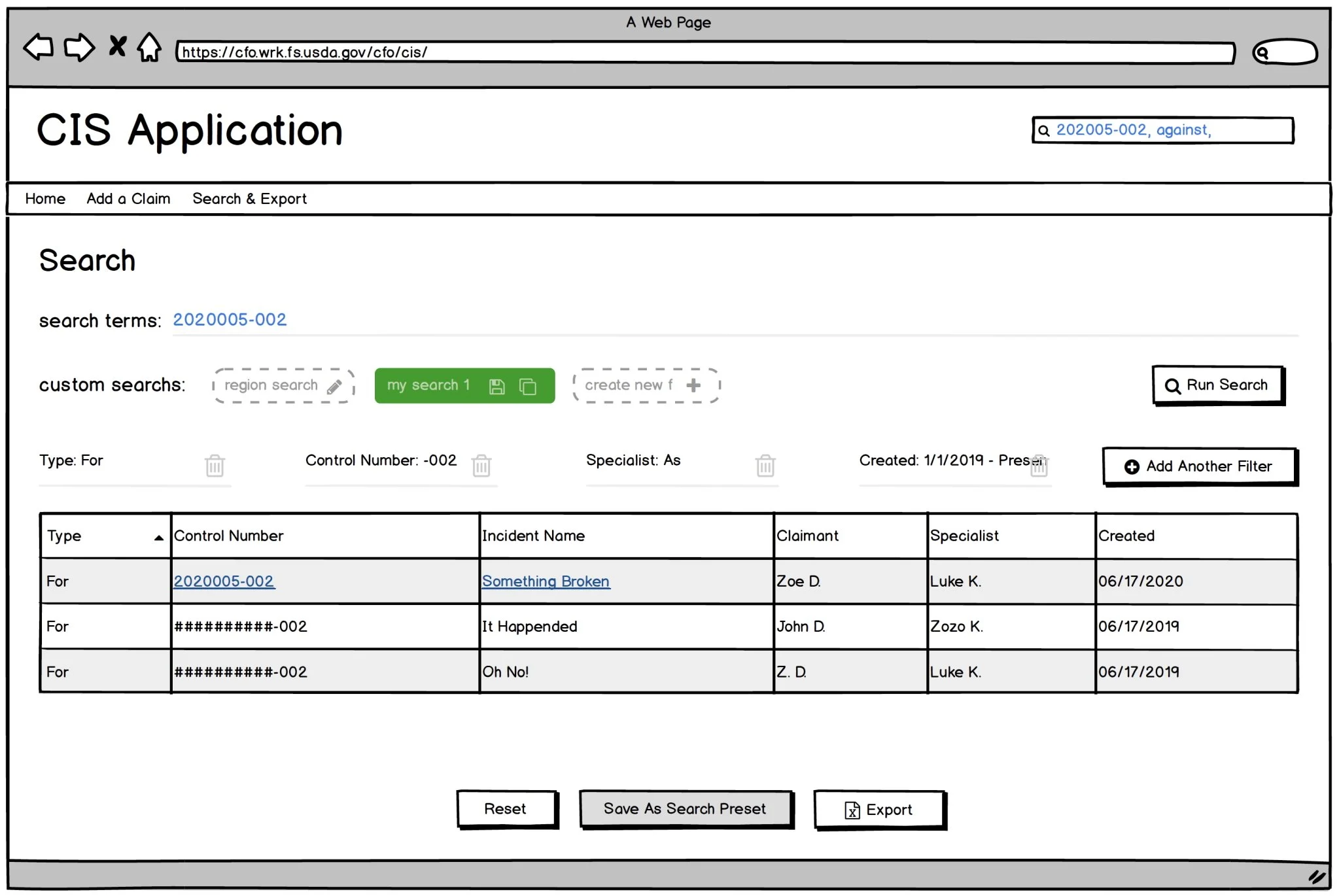Delete the Type: For filter
Viewport: 1339px width, 896px height.
coord(215,465)
